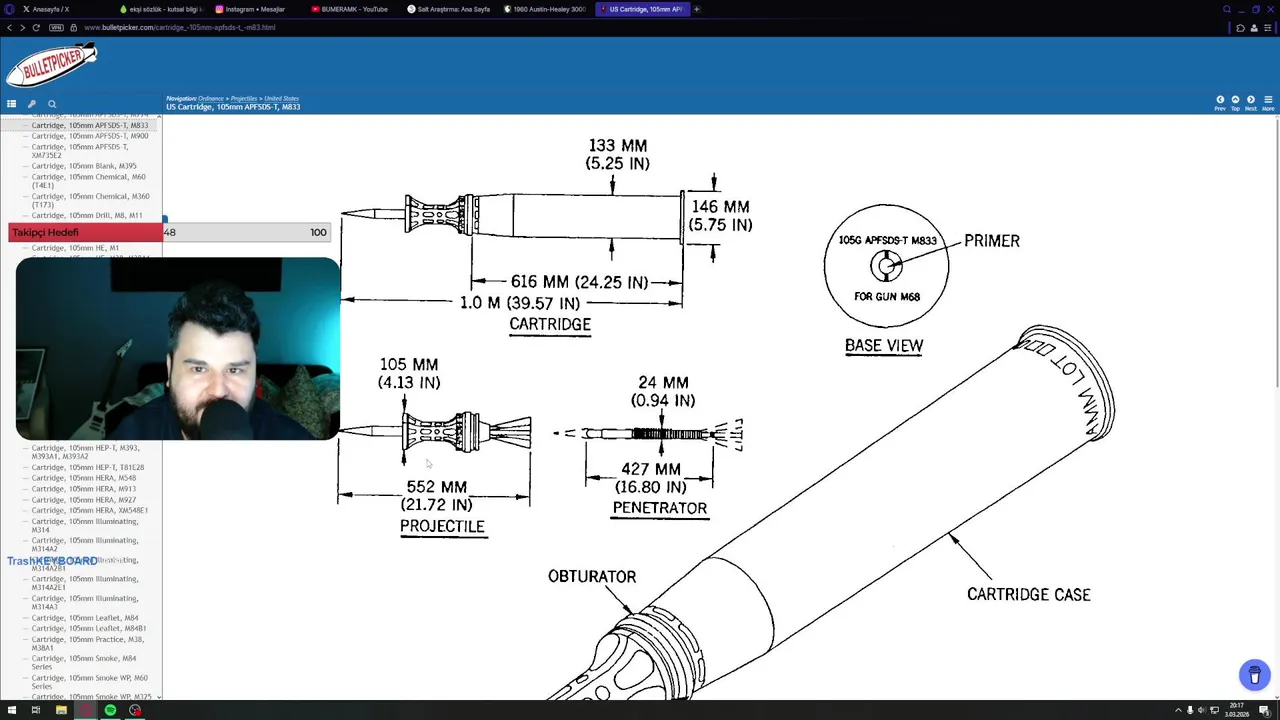Click the trash-can floating button
The width and height of the screenshot is (1280, 720).
coord(1254,676)
